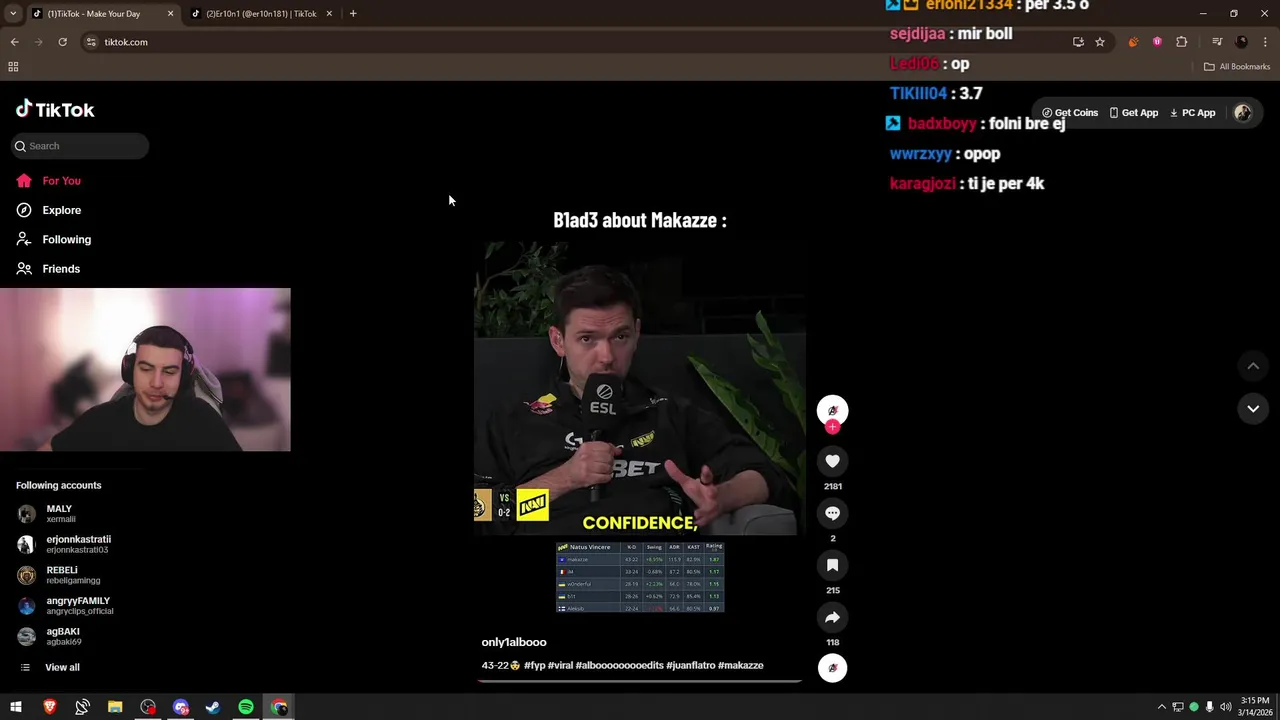Viewport: 1280px width, 720px height.
Task: Open a new browser tab
Action: tap(353, 14)
